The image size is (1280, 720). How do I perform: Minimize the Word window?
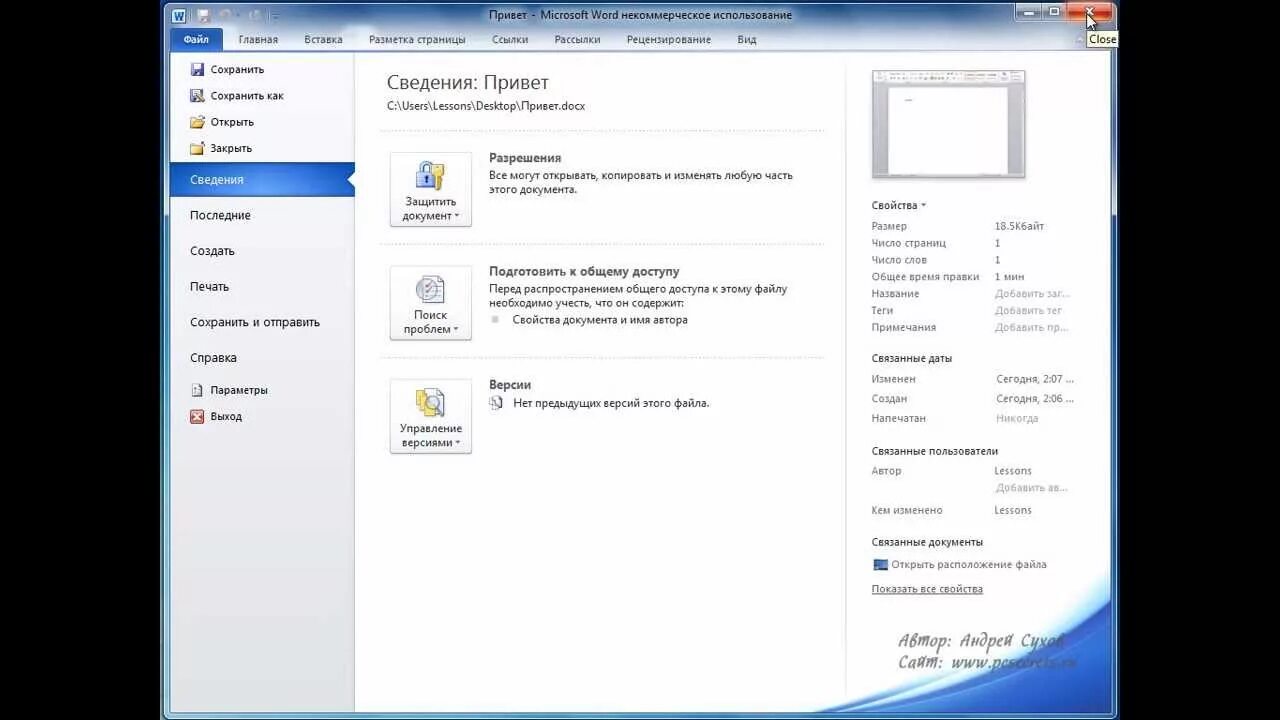click(1030, 12)
